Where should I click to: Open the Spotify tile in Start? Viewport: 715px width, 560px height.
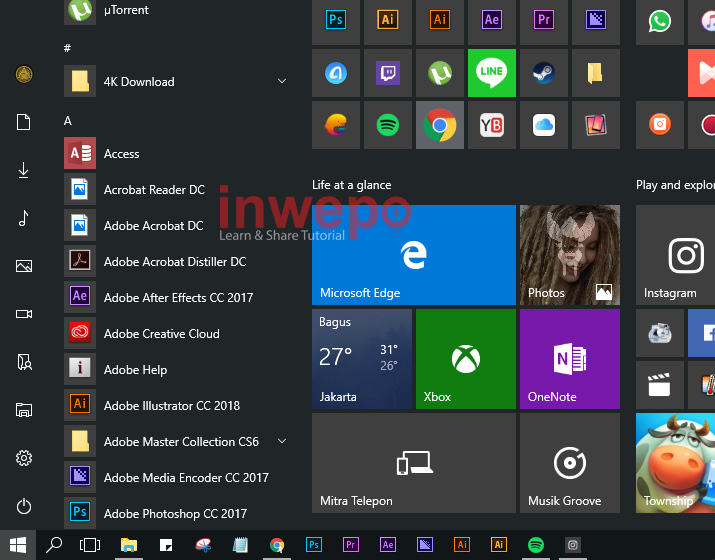[388, 125]
